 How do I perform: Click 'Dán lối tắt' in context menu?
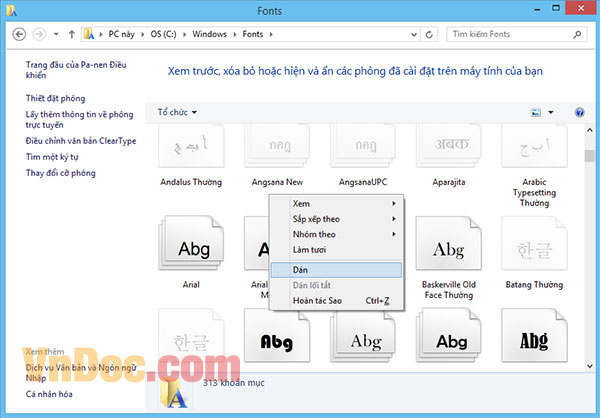(337, 285)
